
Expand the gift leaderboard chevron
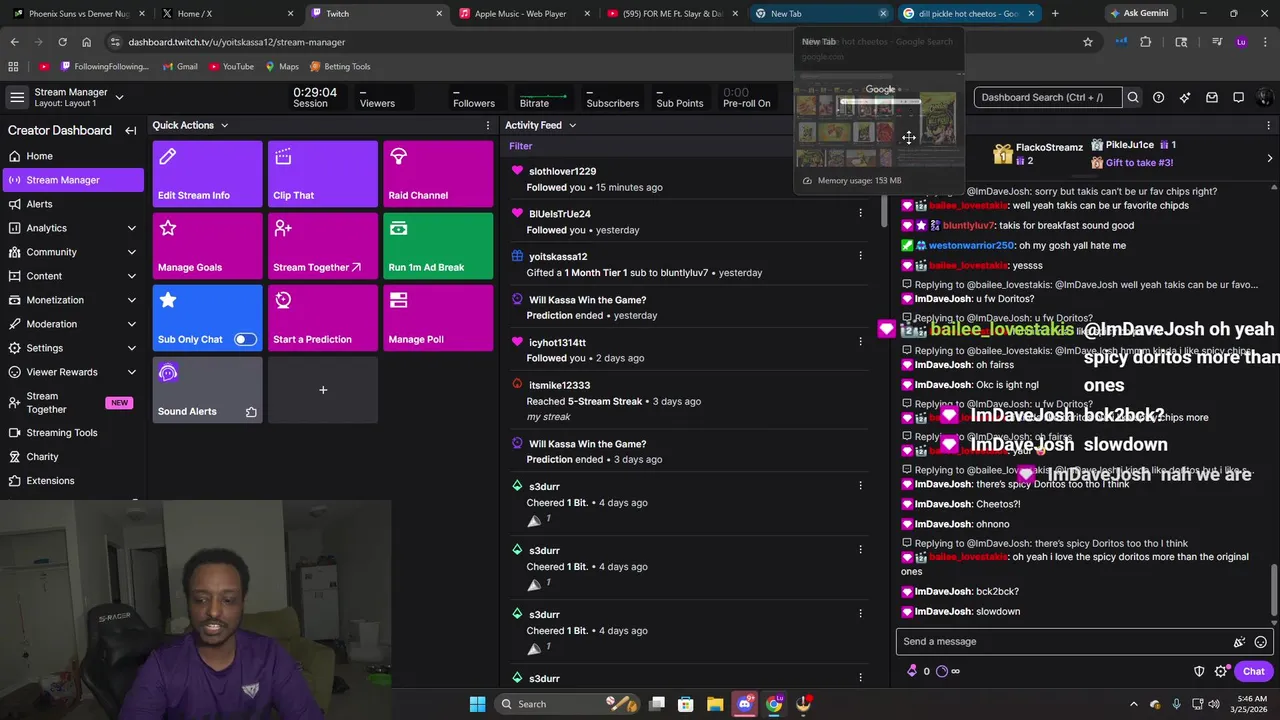tap(1269, 158)
